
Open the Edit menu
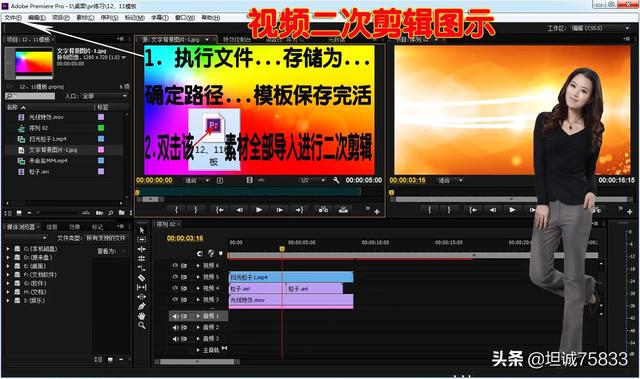tap(37, 18)
